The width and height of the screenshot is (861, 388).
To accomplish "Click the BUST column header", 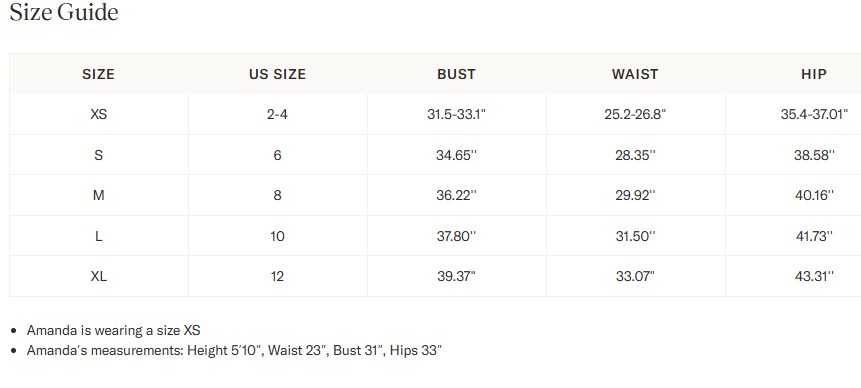I will [x=456, y=74].
